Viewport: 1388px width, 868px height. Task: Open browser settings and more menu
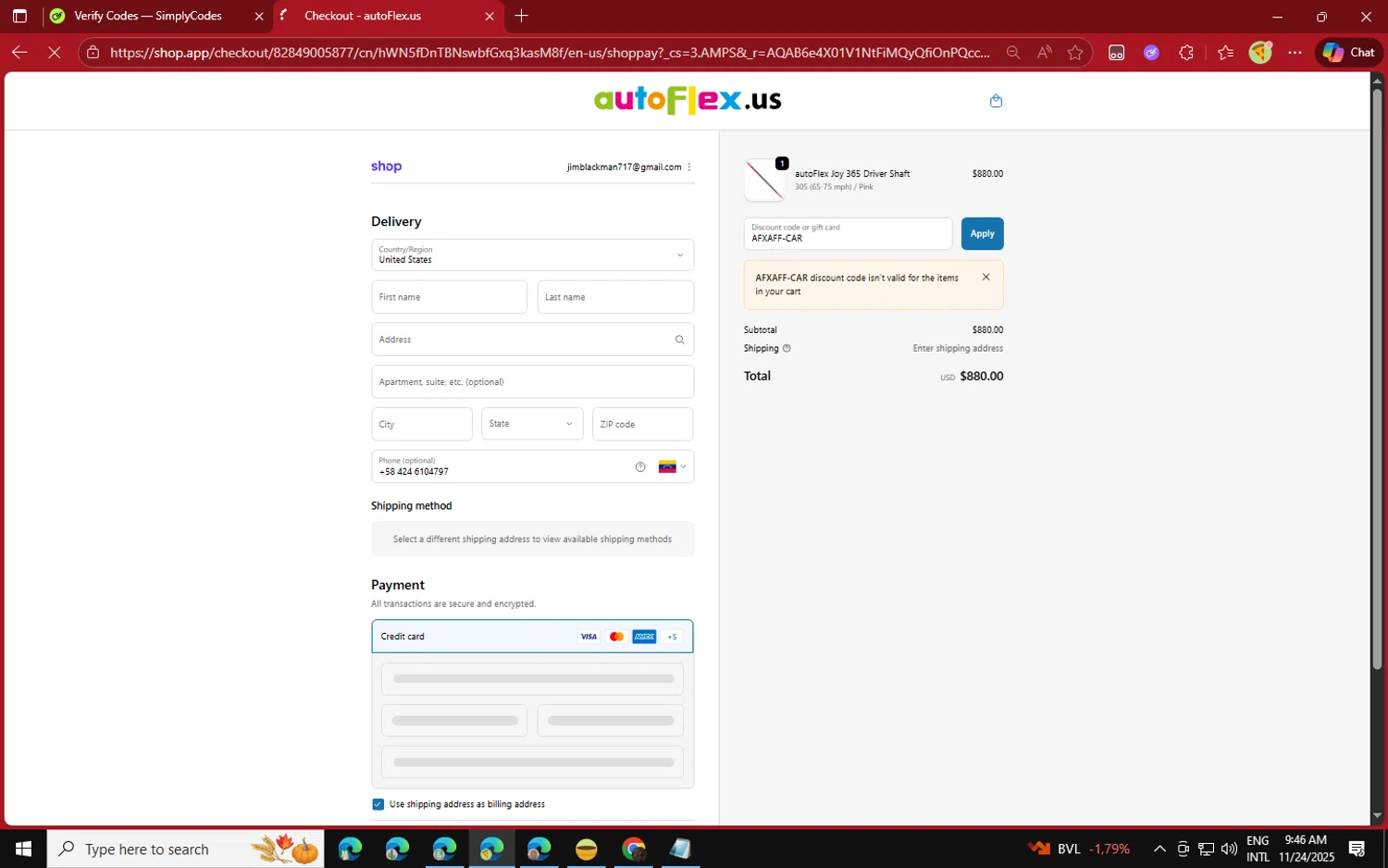pyautogui.click(x=1295, y=53)
